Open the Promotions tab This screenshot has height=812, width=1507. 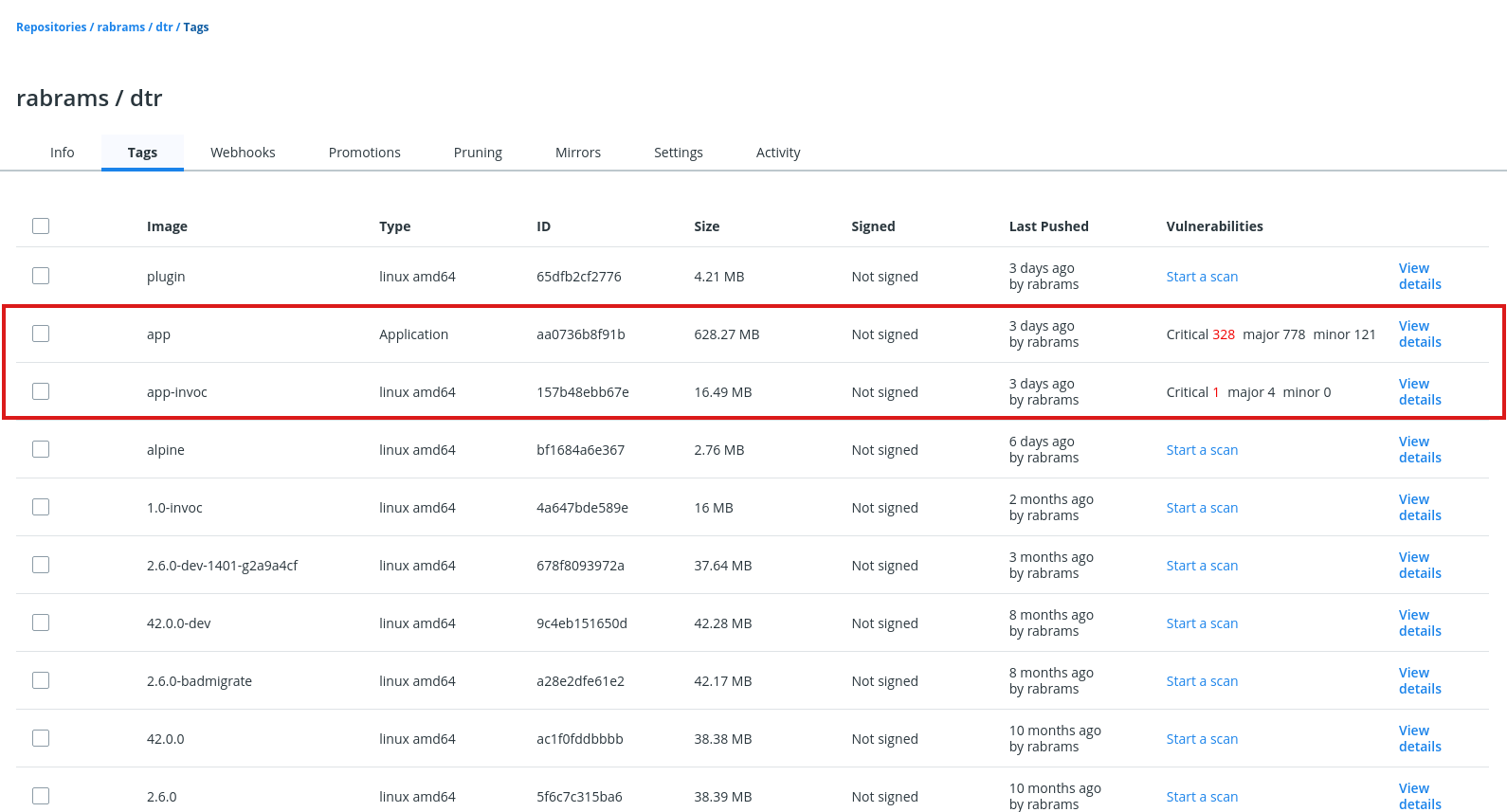[x=364, y=153]
